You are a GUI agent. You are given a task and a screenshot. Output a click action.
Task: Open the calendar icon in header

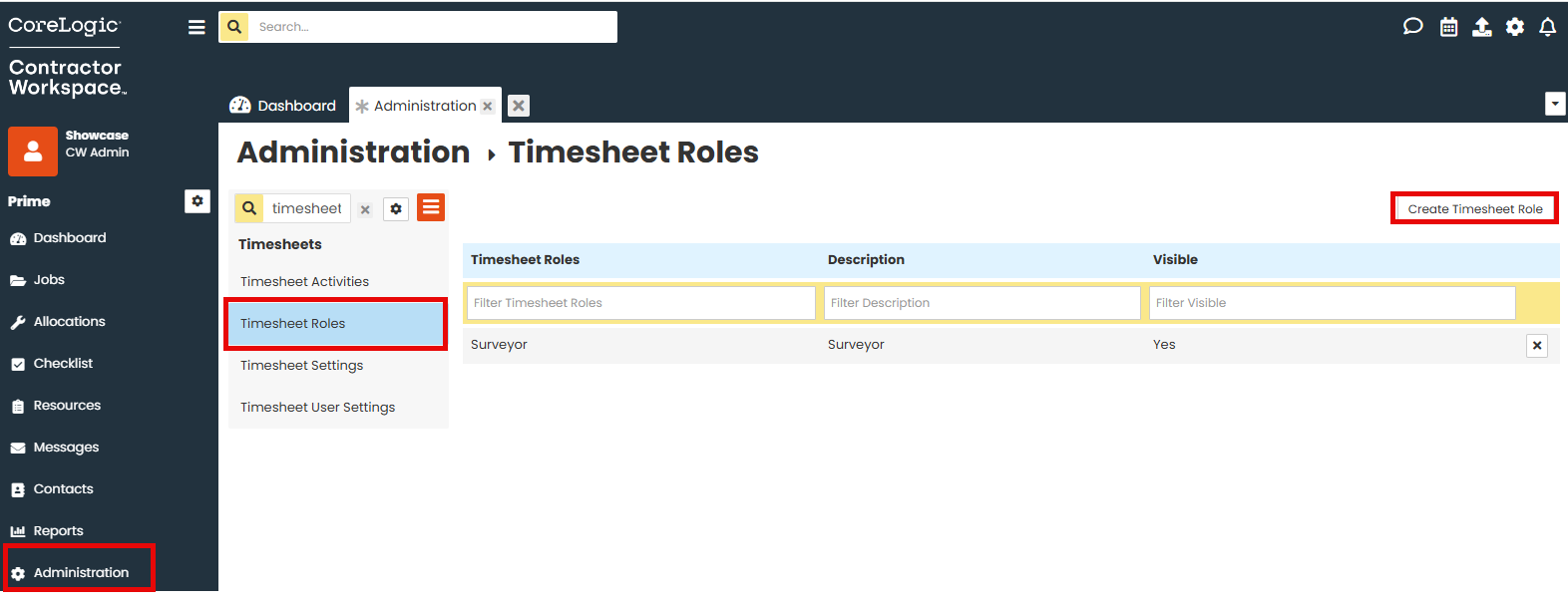[1448, 27]
